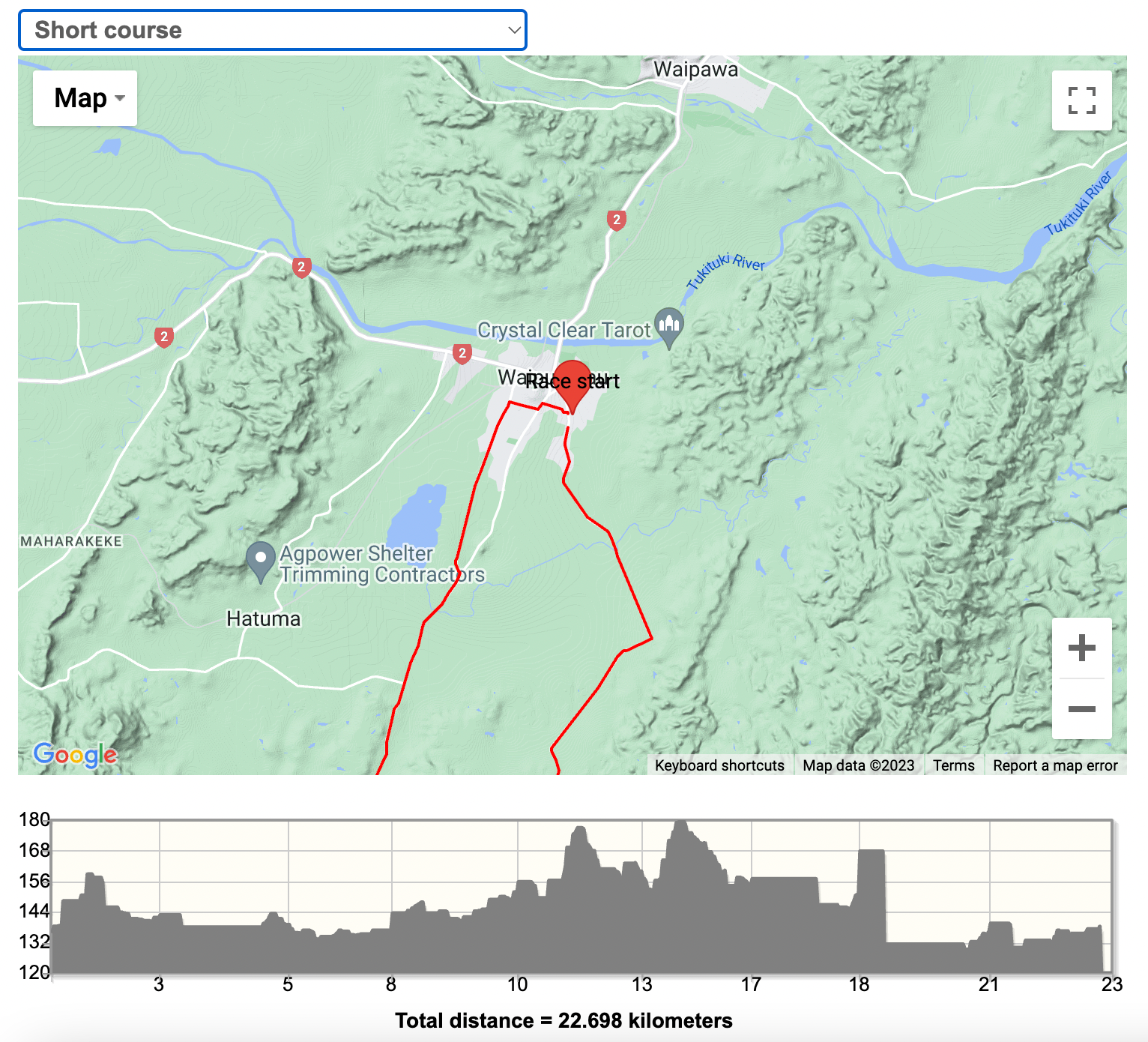Expand the Map type menu
This screenshot has height=1042, width=1148.
coord(85,98)
